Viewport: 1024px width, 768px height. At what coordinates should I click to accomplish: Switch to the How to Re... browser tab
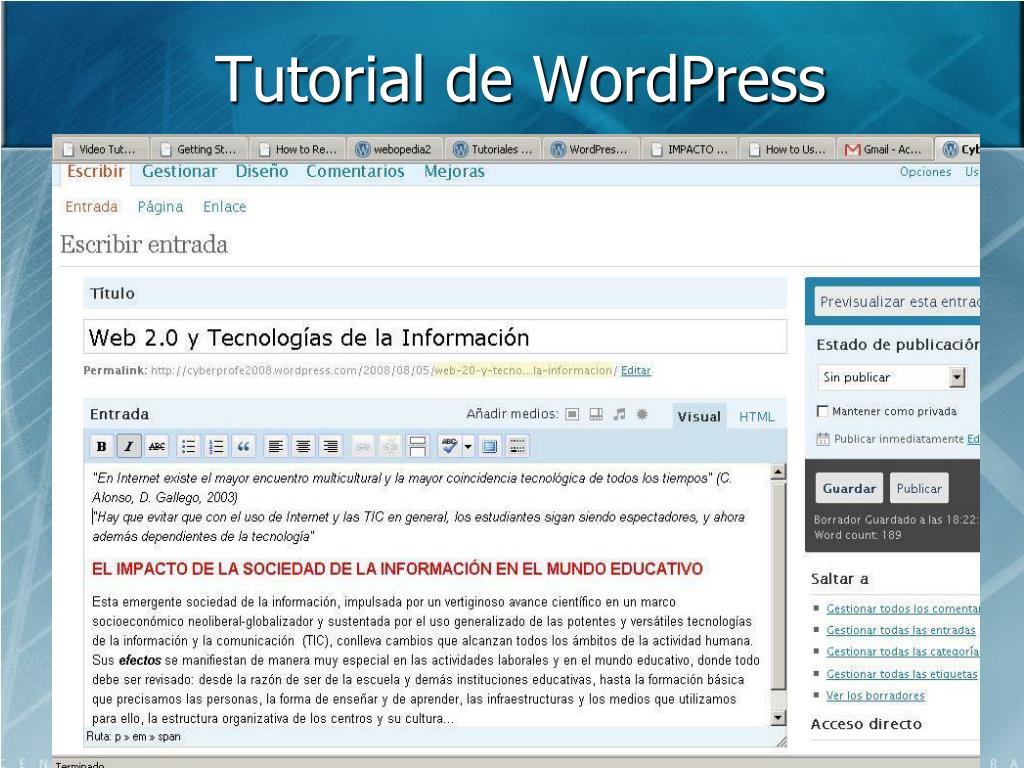click(298, 150)
